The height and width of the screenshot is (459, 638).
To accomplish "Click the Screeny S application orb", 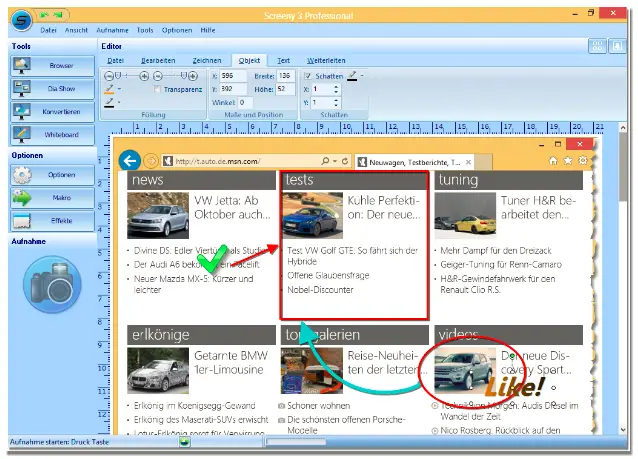I will (x=22, y=19).
